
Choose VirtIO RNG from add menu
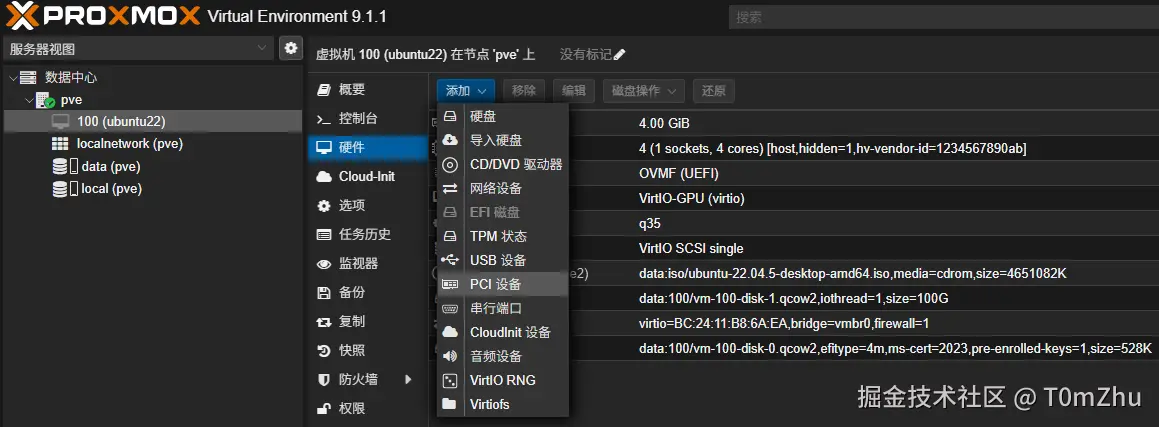503,380
